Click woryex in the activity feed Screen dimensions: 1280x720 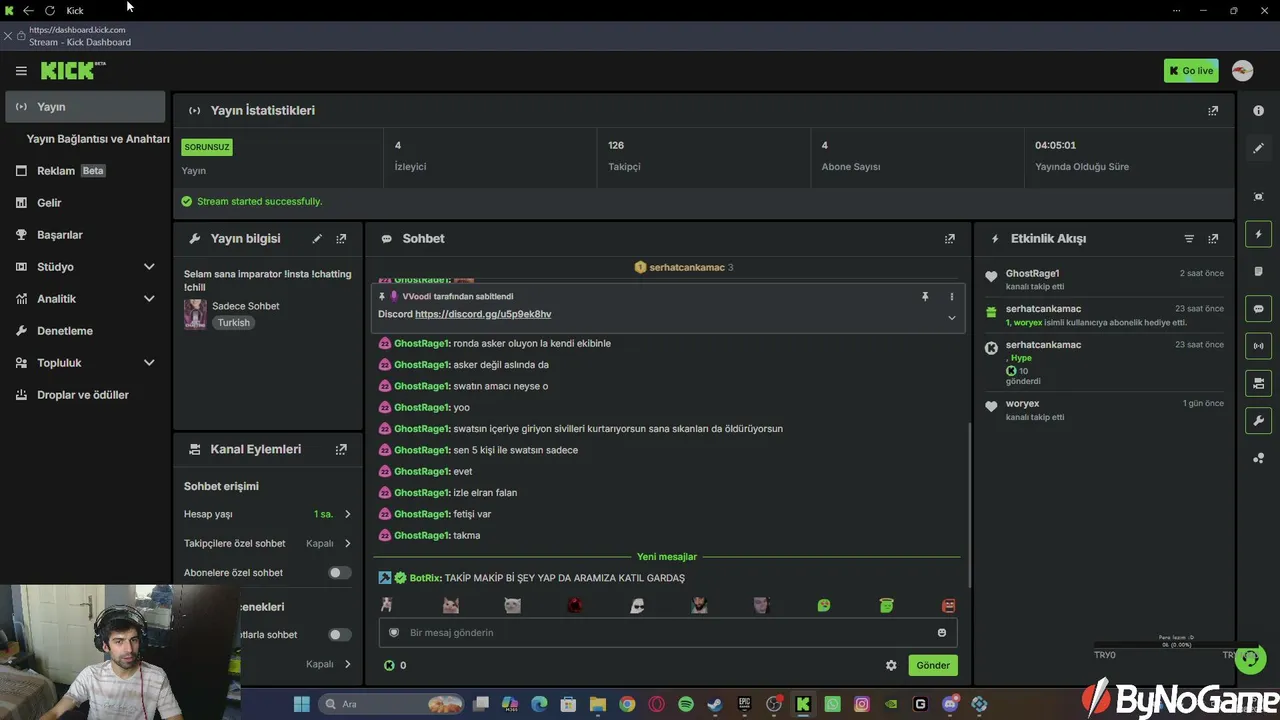coord(1022,404)
